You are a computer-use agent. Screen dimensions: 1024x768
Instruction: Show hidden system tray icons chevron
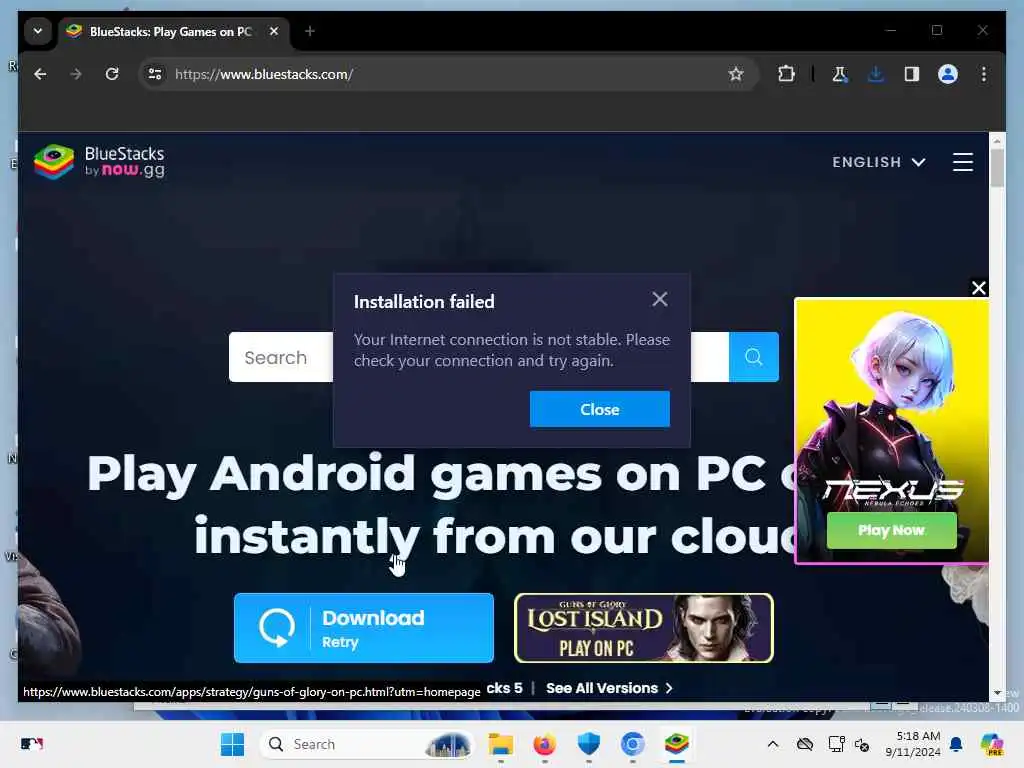point(773,744)
